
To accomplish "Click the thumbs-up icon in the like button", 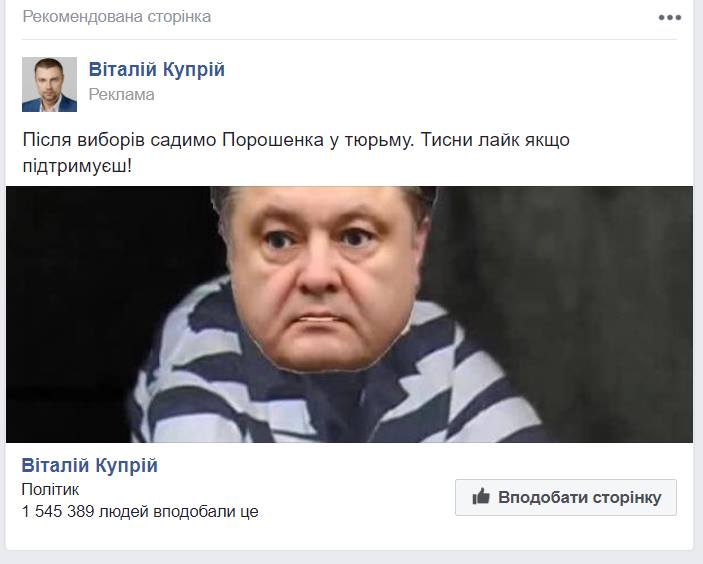I will pyautogui.click(x=481, y=496).
